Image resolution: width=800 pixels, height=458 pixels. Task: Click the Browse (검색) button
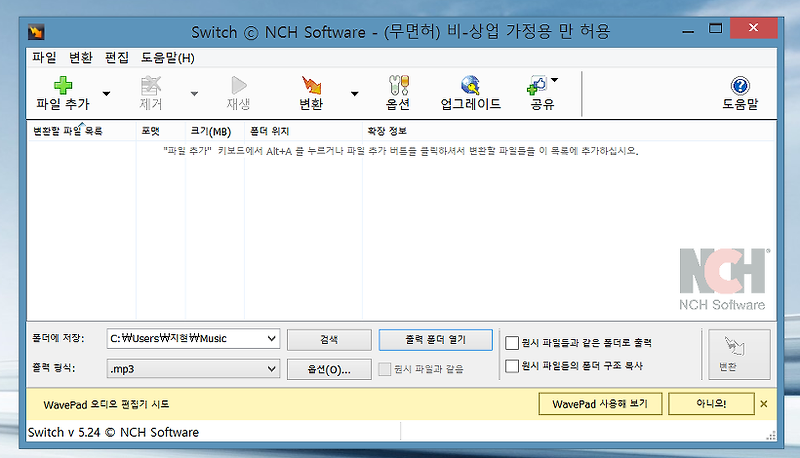(329, 340)
